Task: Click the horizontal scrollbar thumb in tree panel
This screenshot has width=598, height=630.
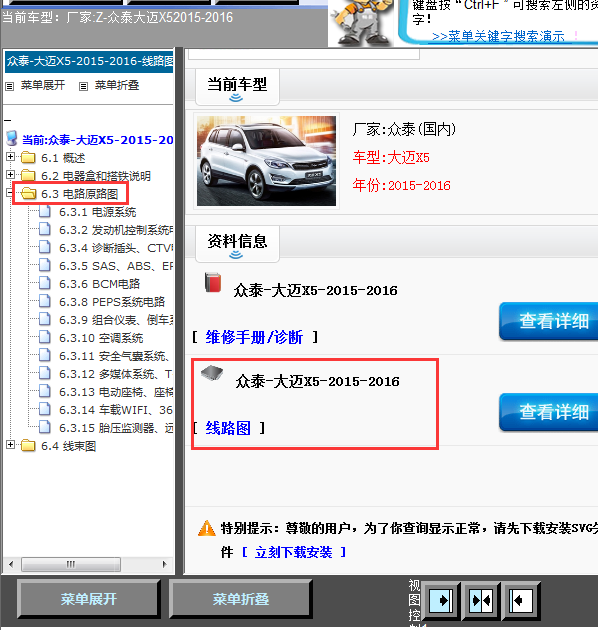Action: [x=71, y=564]
